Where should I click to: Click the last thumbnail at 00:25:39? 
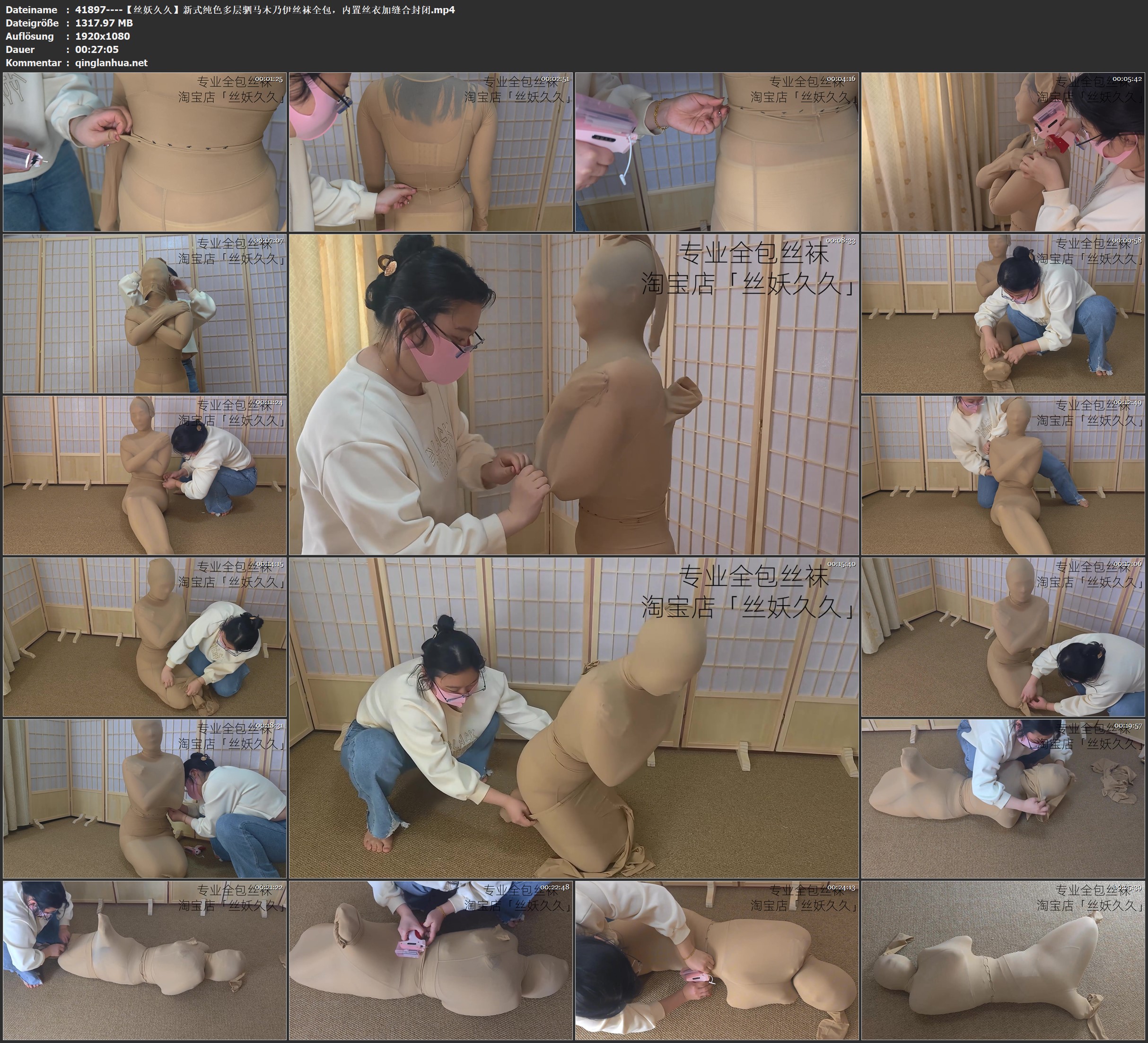click(x=1003, y=960)
